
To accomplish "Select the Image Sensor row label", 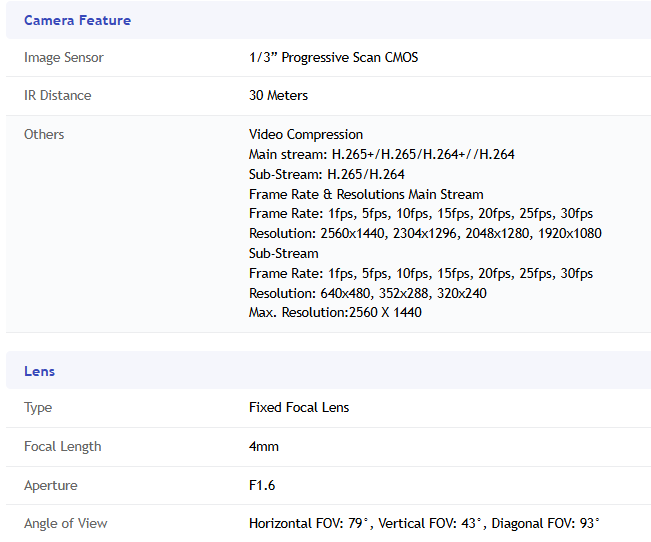I will pyautogui.click(x=64, y=58).
